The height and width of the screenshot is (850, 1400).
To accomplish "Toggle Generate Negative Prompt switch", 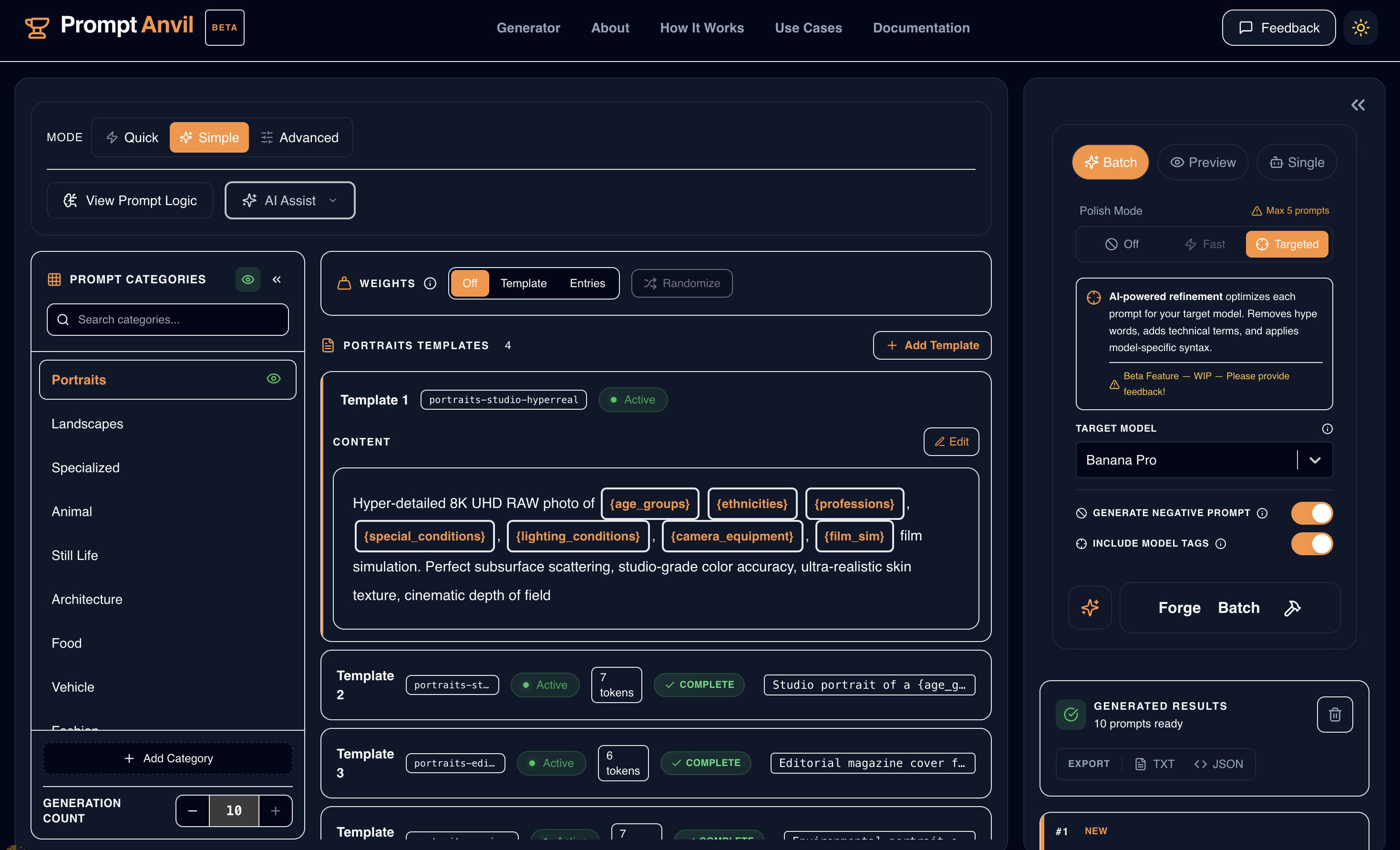I will pos(1311,512).
